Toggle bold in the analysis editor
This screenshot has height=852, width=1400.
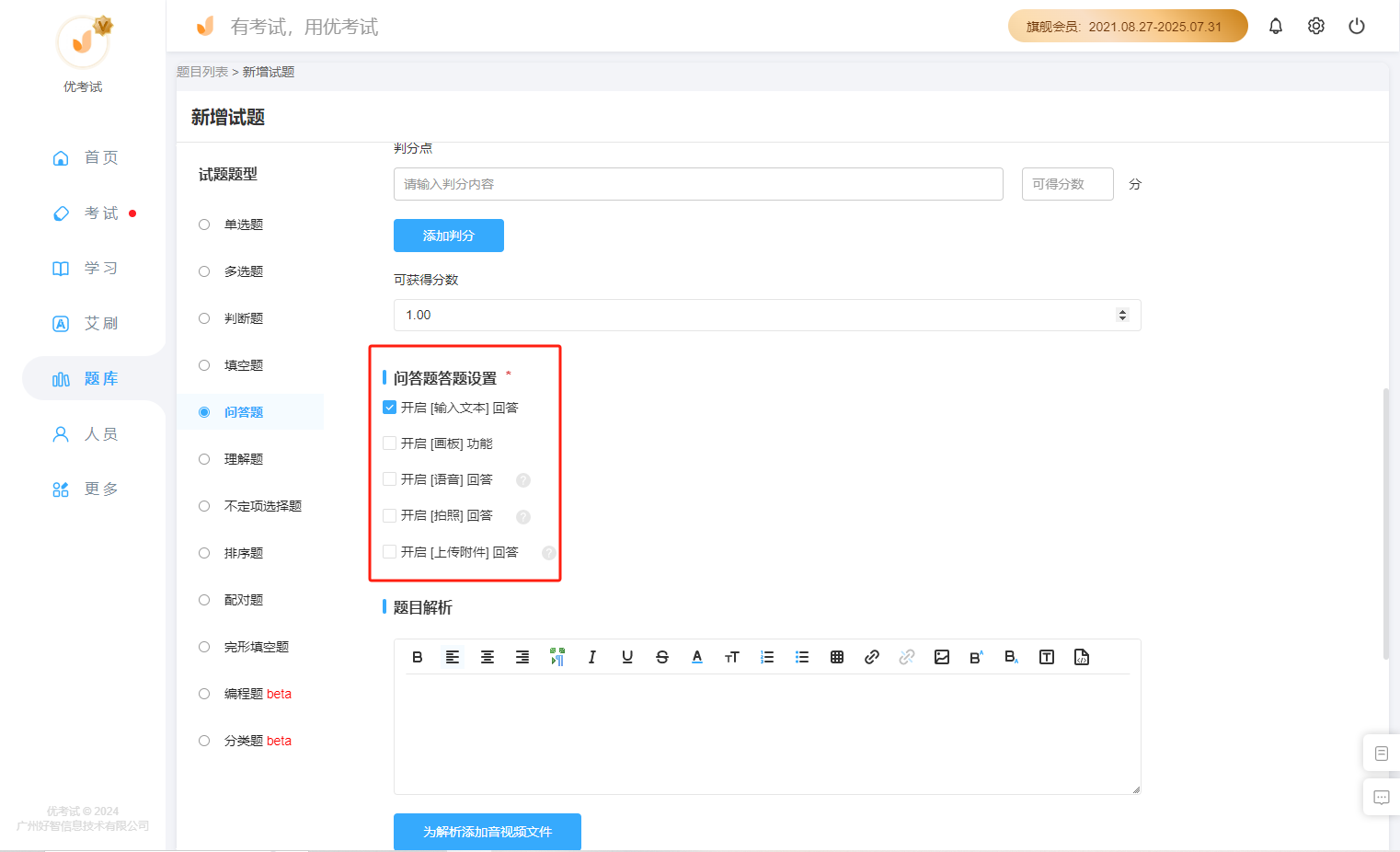coord(418,657)
